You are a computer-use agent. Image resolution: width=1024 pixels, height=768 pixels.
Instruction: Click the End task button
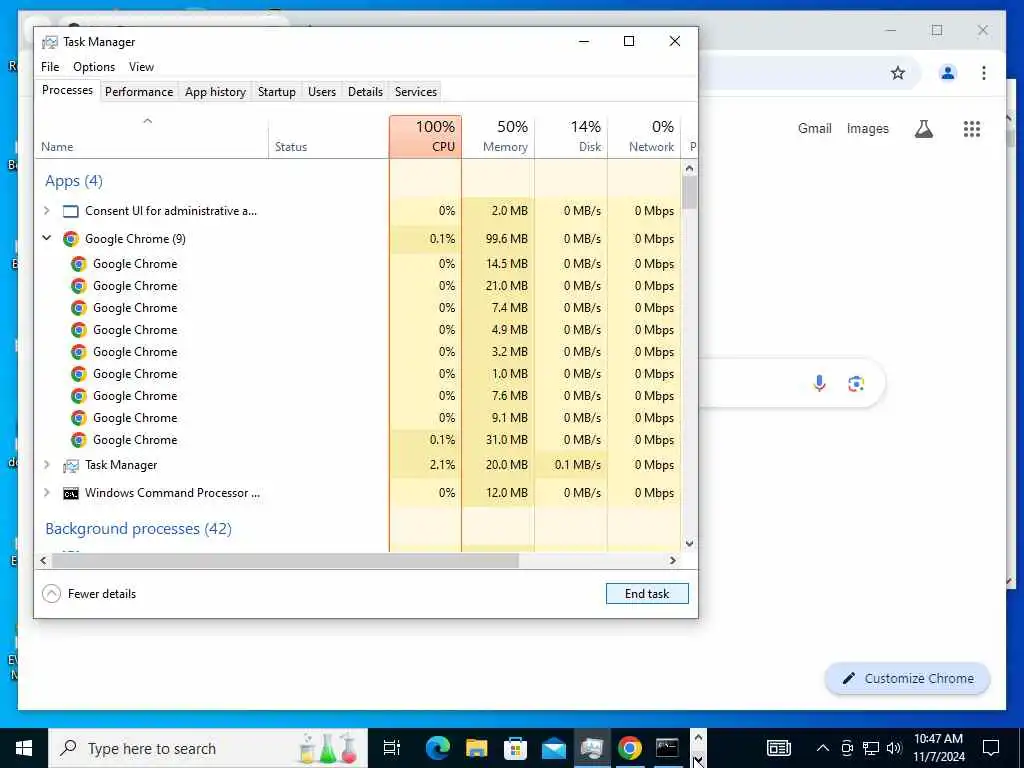[x=647, y=594]
